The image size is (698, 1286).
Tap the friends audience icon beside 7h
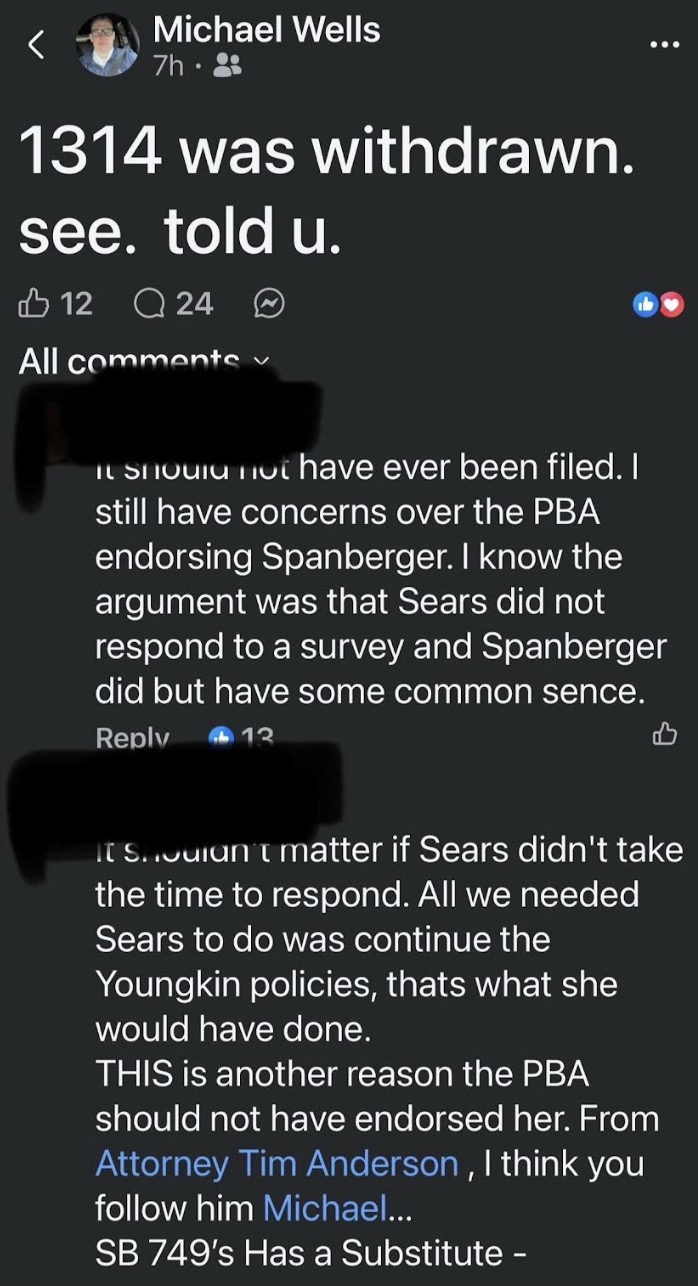(227, 67)
